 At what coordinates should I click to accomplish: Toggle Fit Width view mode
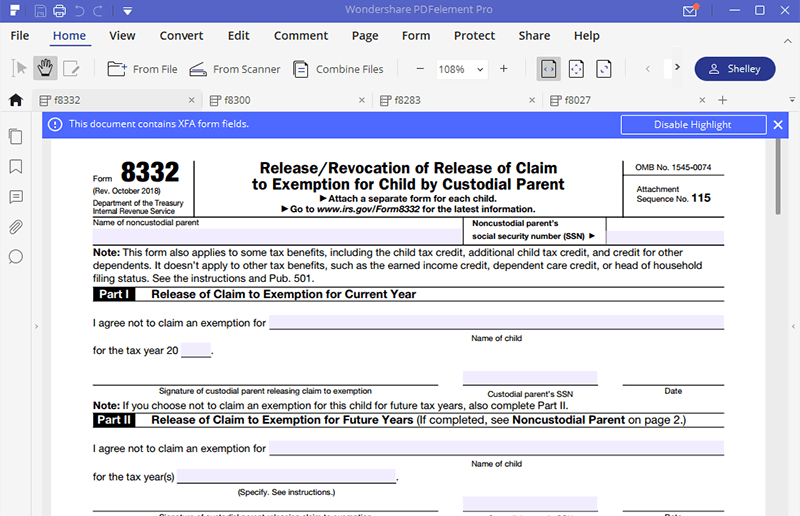549,69
